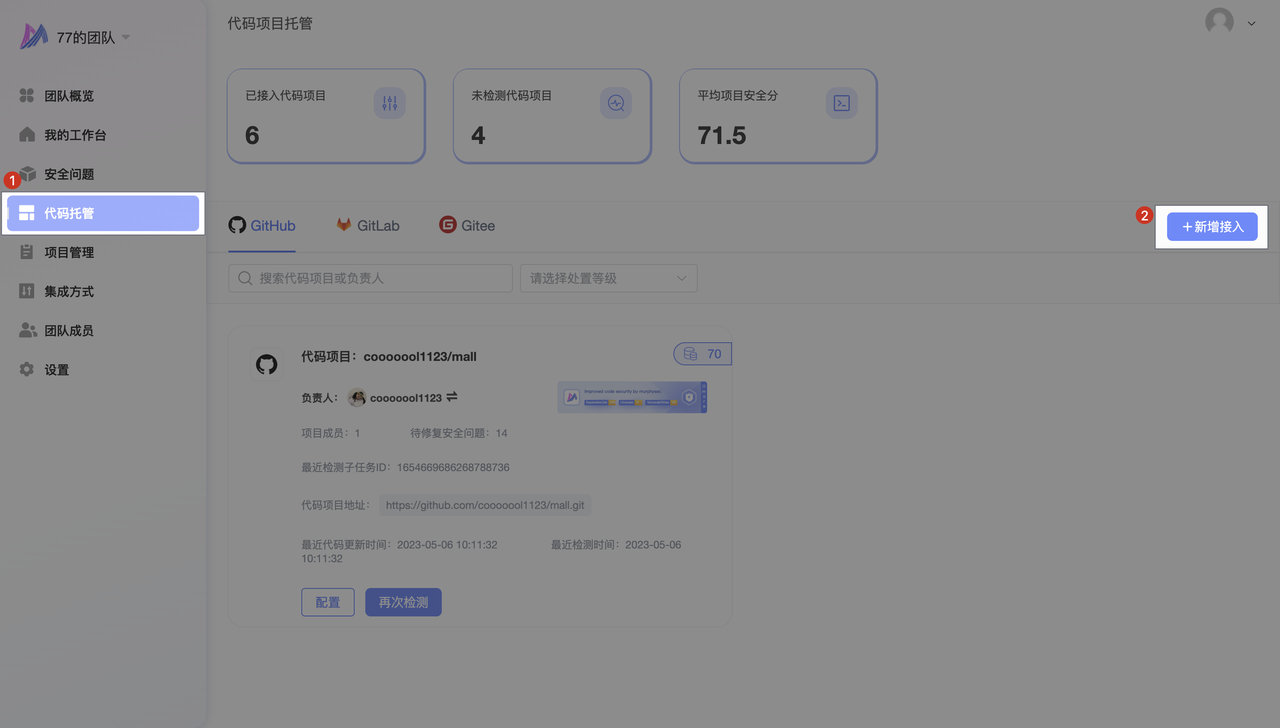Click the 再次检测 button
The width and height of the screenshot is (1280, 728).
coord(403,602)
